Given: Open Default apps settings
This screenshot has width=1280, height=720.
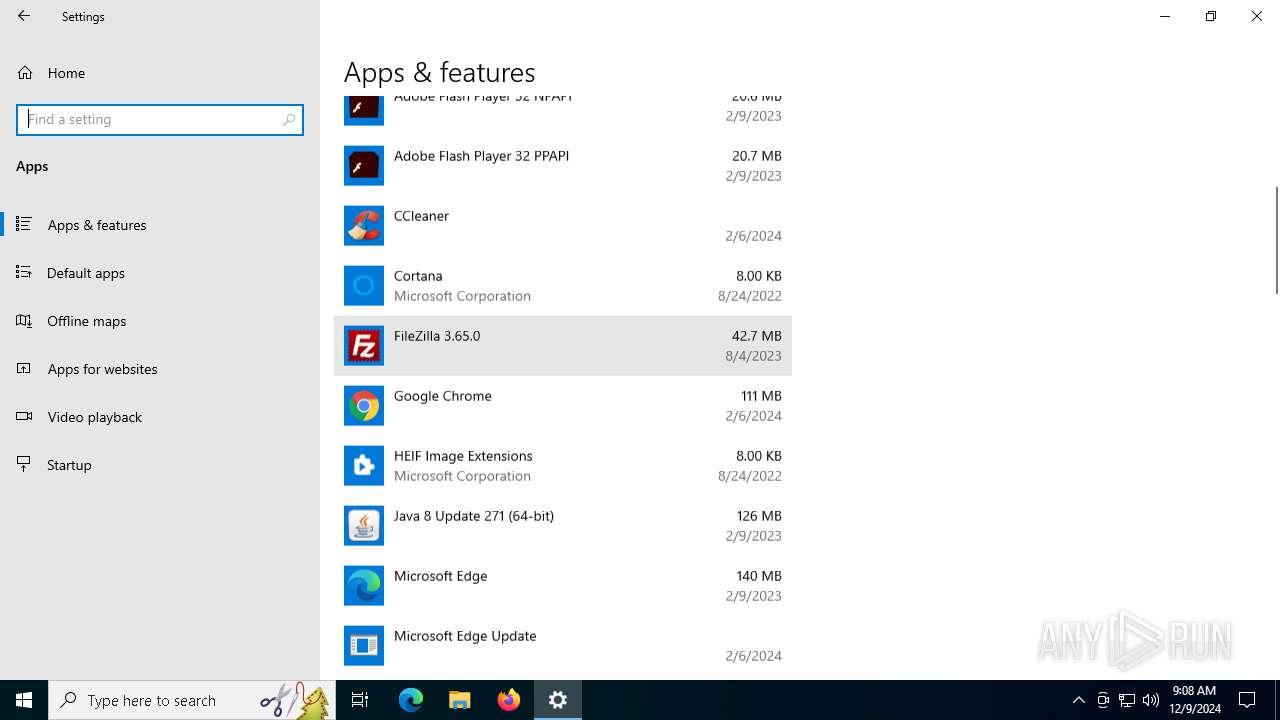Looking at the screenshot, I should tap(160, 273).
